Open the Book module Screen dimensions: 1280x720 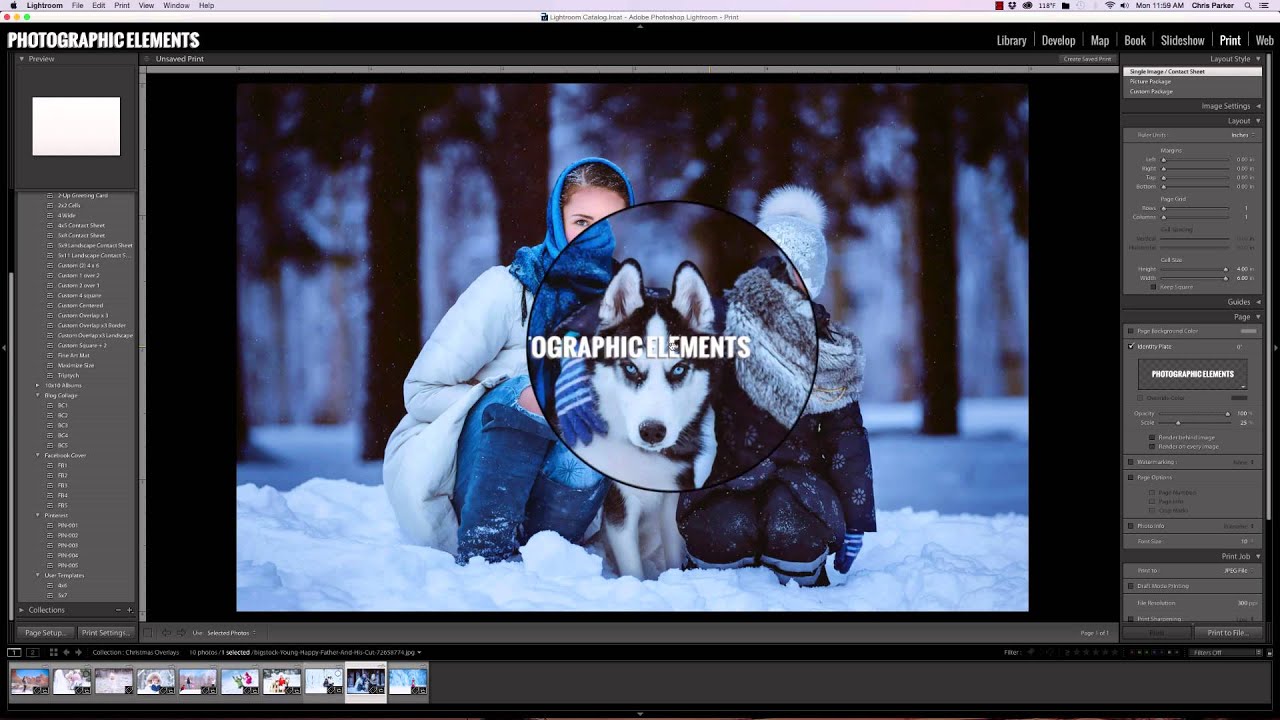click(x=1135, y=41)
